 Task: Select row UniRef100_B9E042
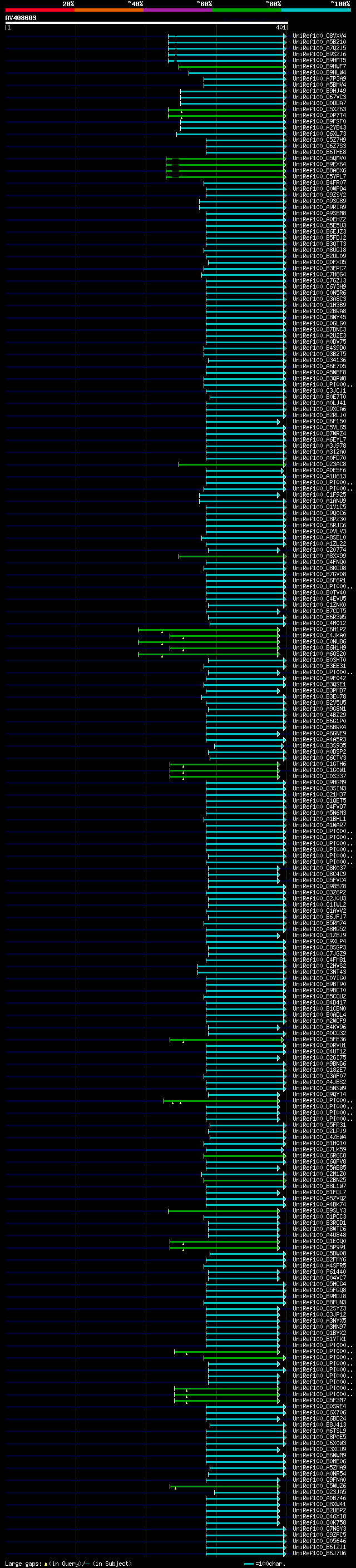(319, 679)
